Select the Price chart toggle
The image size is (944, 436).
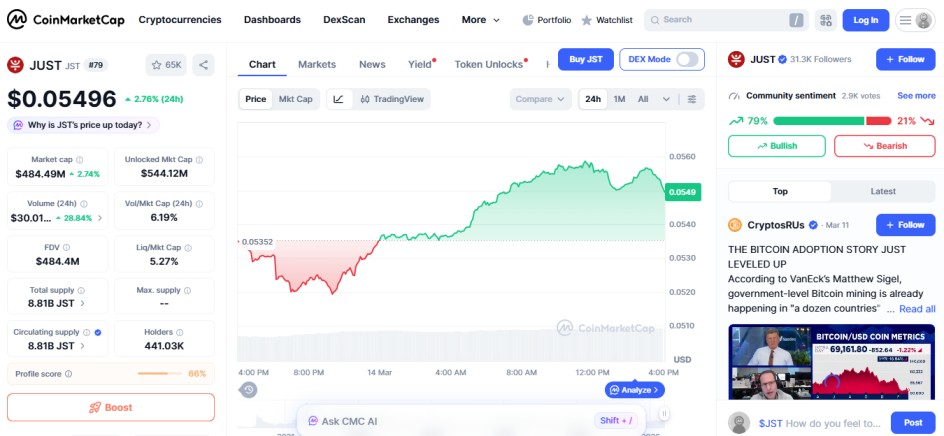256,99
